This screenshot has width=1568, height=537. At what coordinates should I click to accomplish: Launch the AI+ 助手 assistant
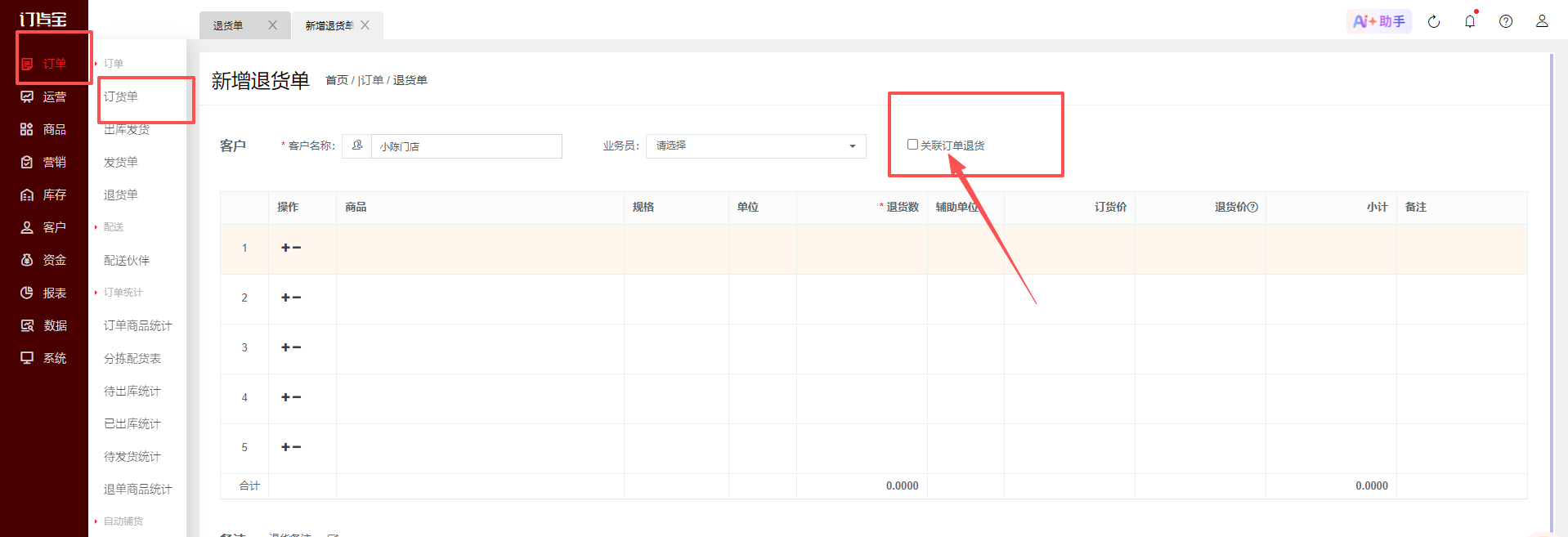[x=1379, y=21]
